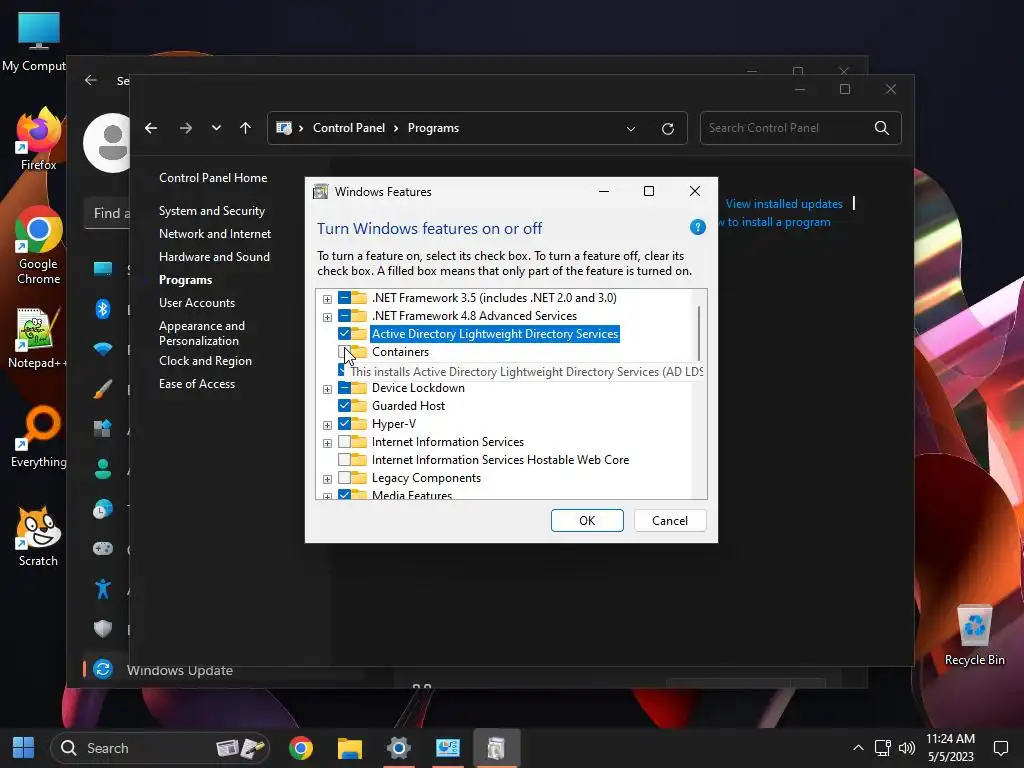Expand .NET Framework 3.5 tree node
This screenshot has width=1024, height=768.
[x=327, y=299]
